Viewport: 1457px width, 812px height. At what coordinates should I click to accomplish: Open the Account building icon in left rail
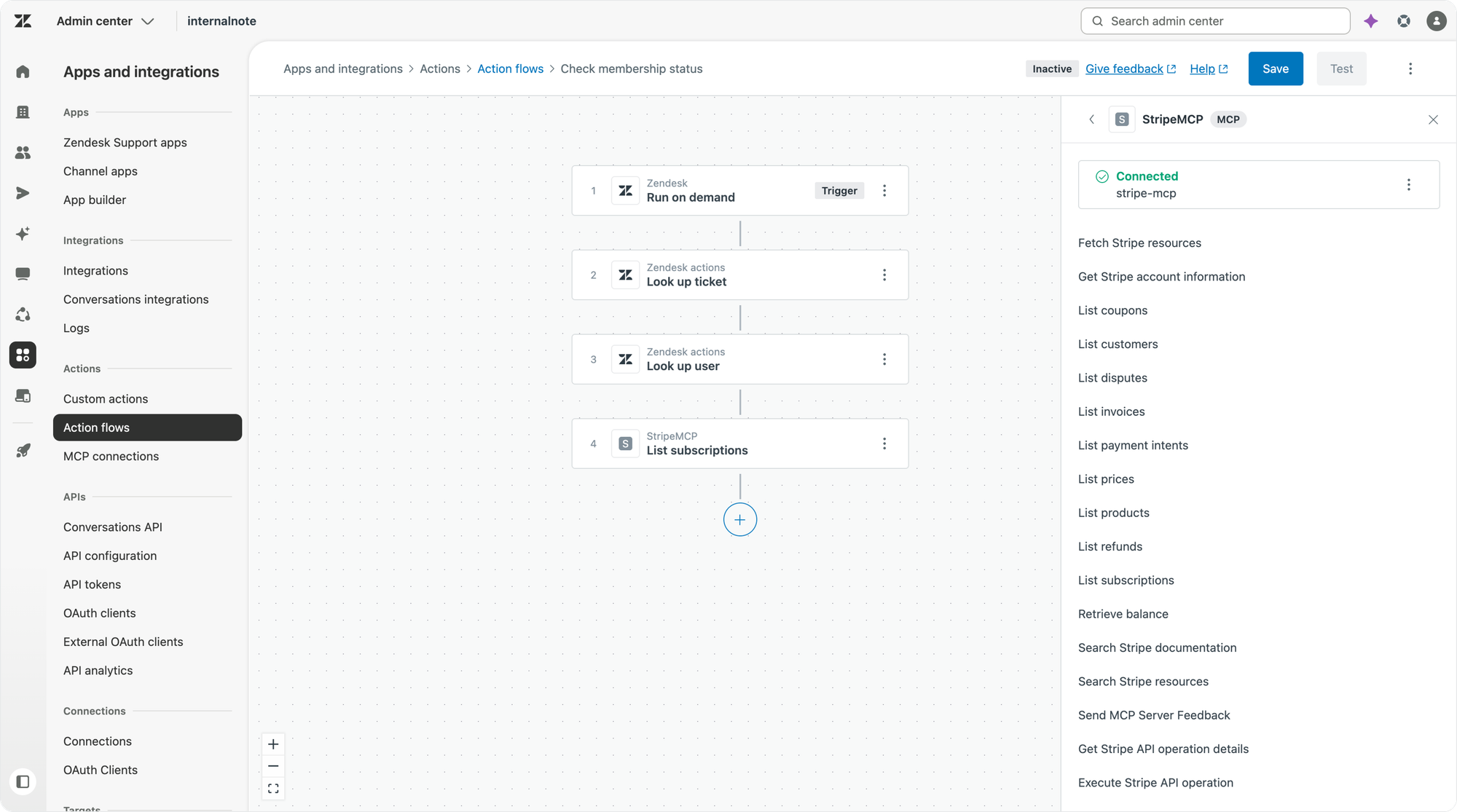pos(23,112)
